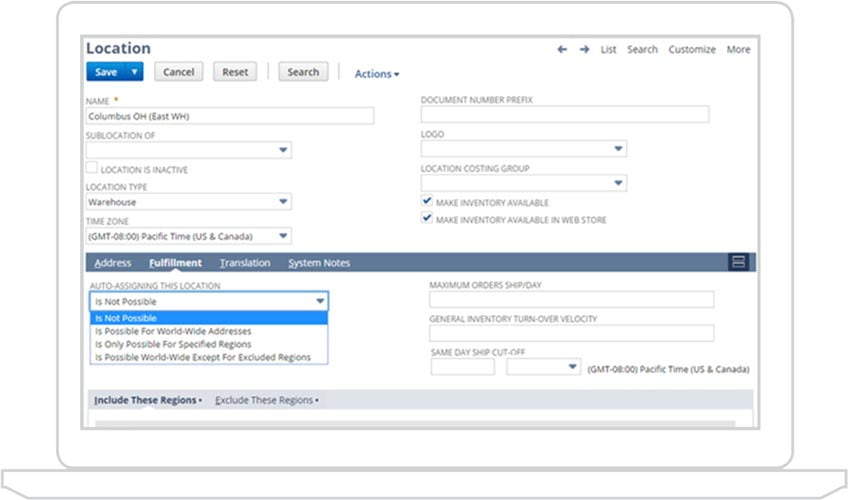Click the Customize link

(692, 49)
